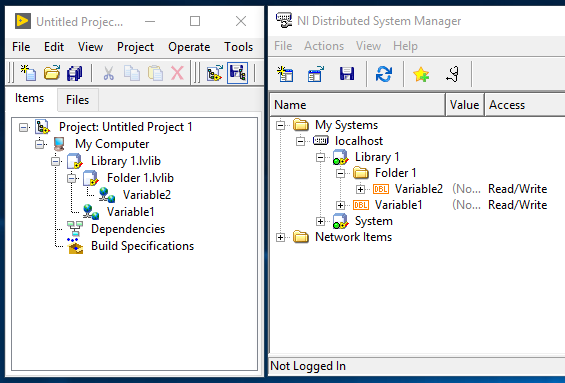
Task: Click the project deploy icon next to Delete
Action: [x=215, y=73]
